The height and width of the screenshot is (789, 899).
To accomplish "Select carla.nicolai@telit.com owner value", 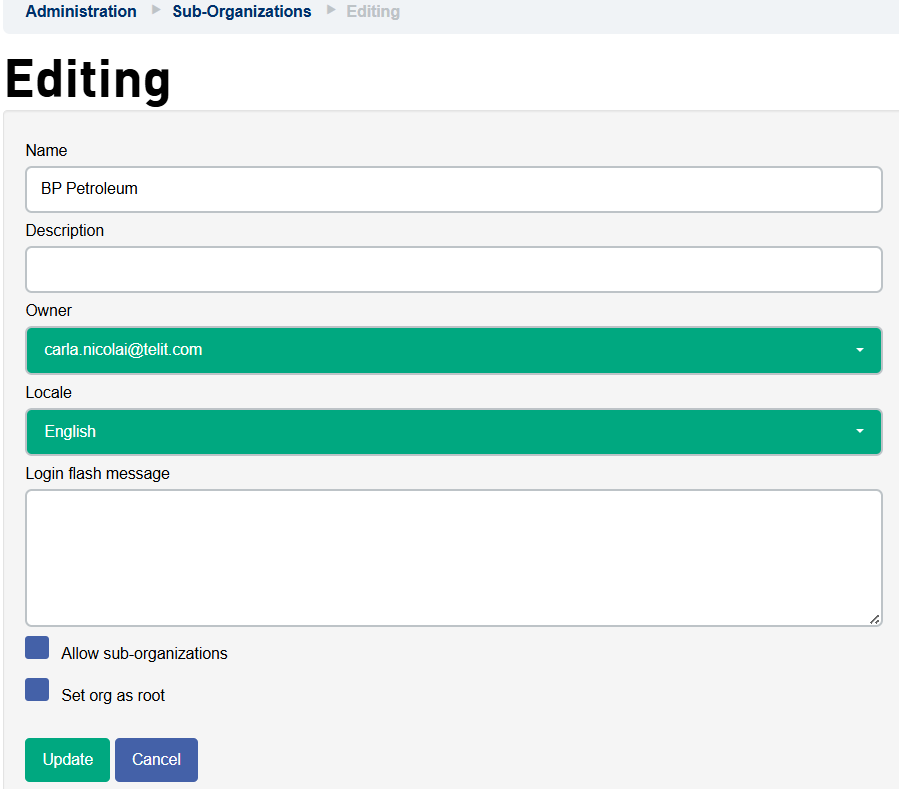I will coord(123,350).
